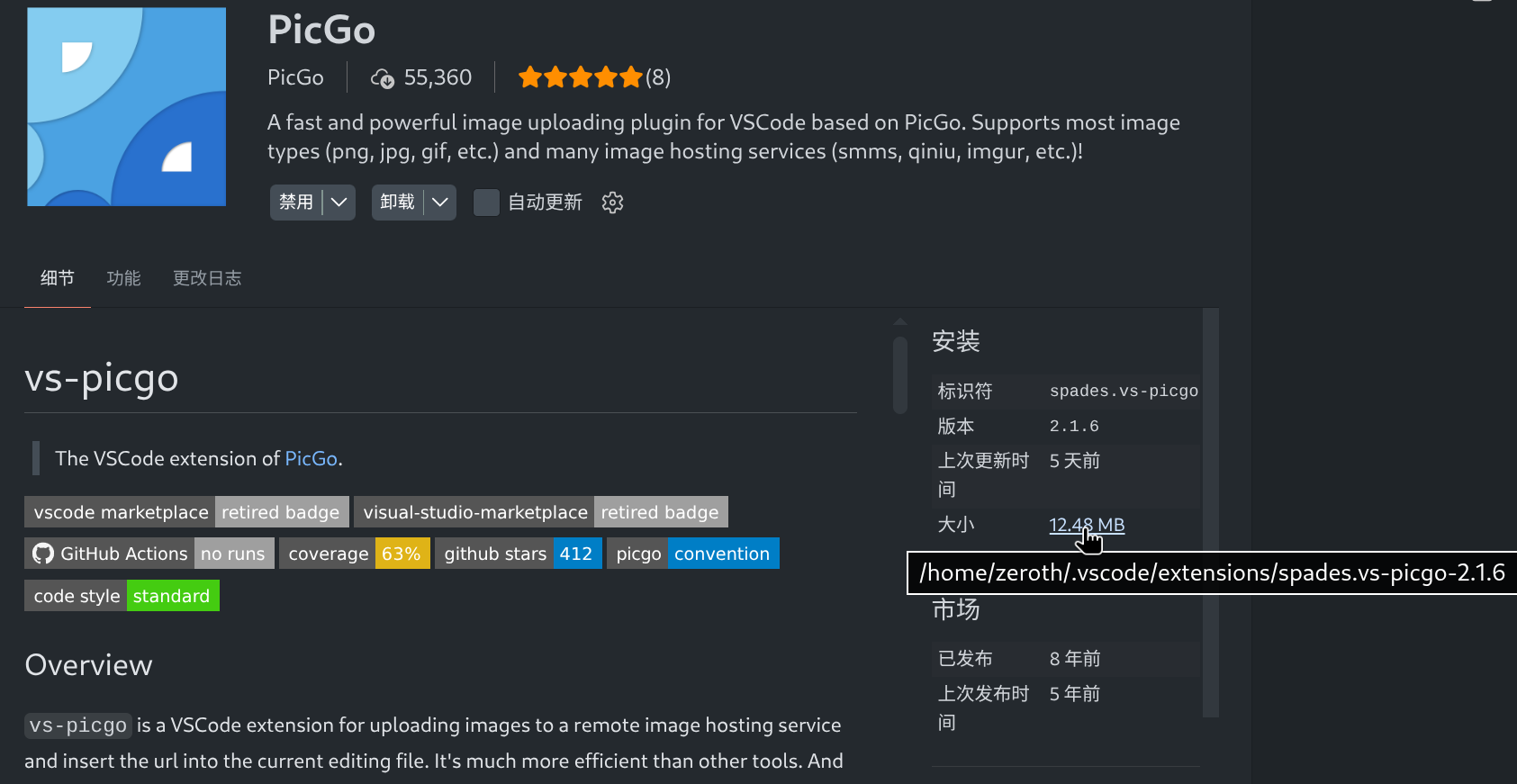
Task: Click the picgo convention badge
Action: click(x=692, y=553)
